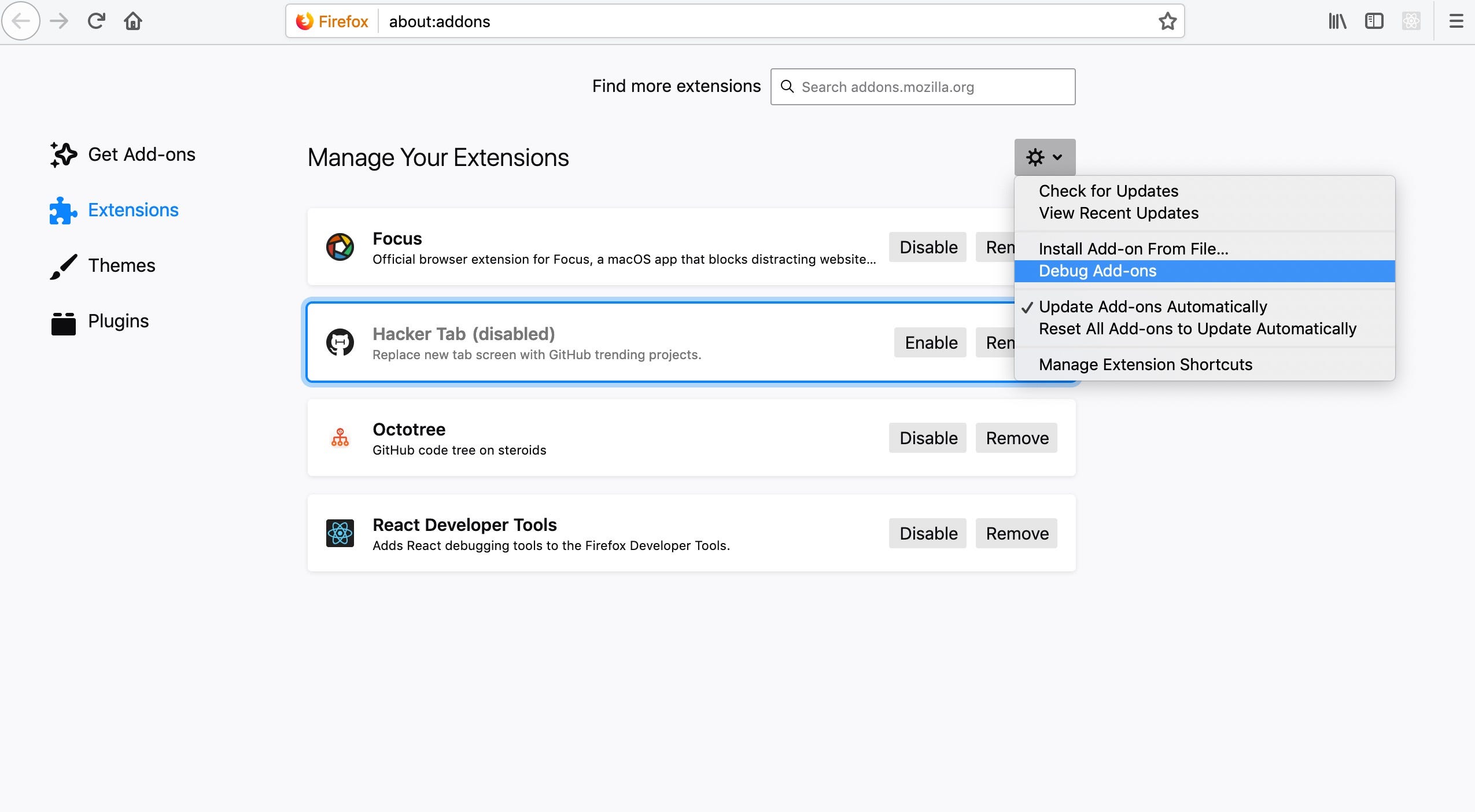Go forward with the forward arrow
Image resolution: width=1475 pixels, height=812 pixels.
[58, 21]
